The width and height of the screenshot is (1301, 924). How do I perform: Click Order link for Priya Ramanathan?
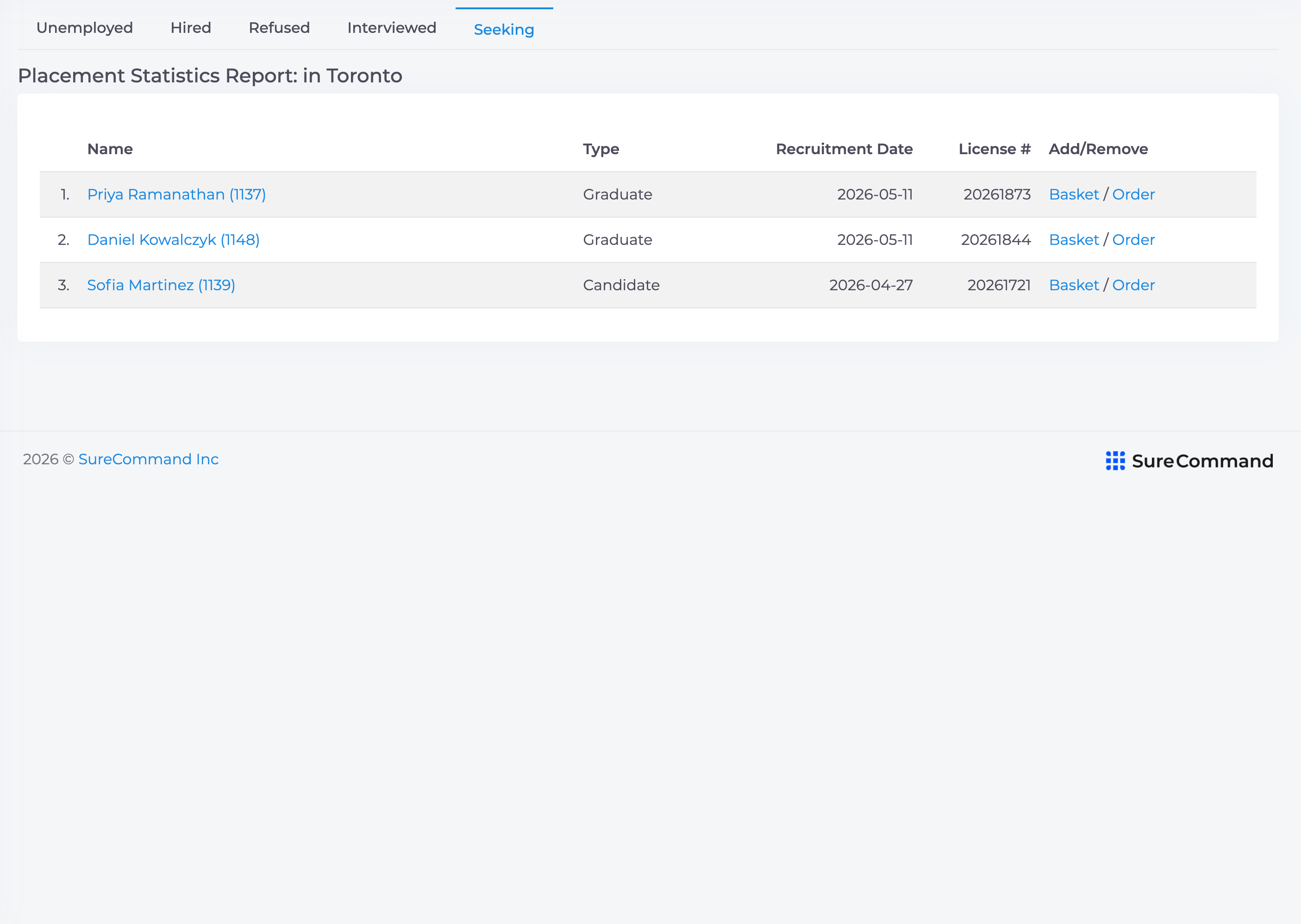[1134, 194]
